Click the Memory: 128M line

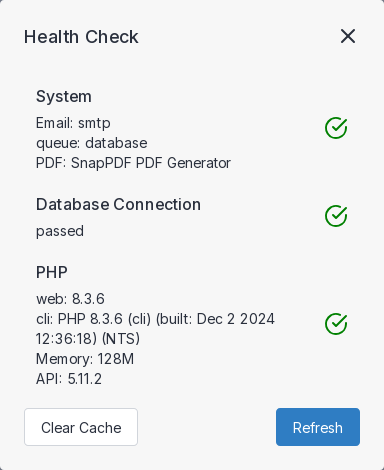(x=85, y=359)
